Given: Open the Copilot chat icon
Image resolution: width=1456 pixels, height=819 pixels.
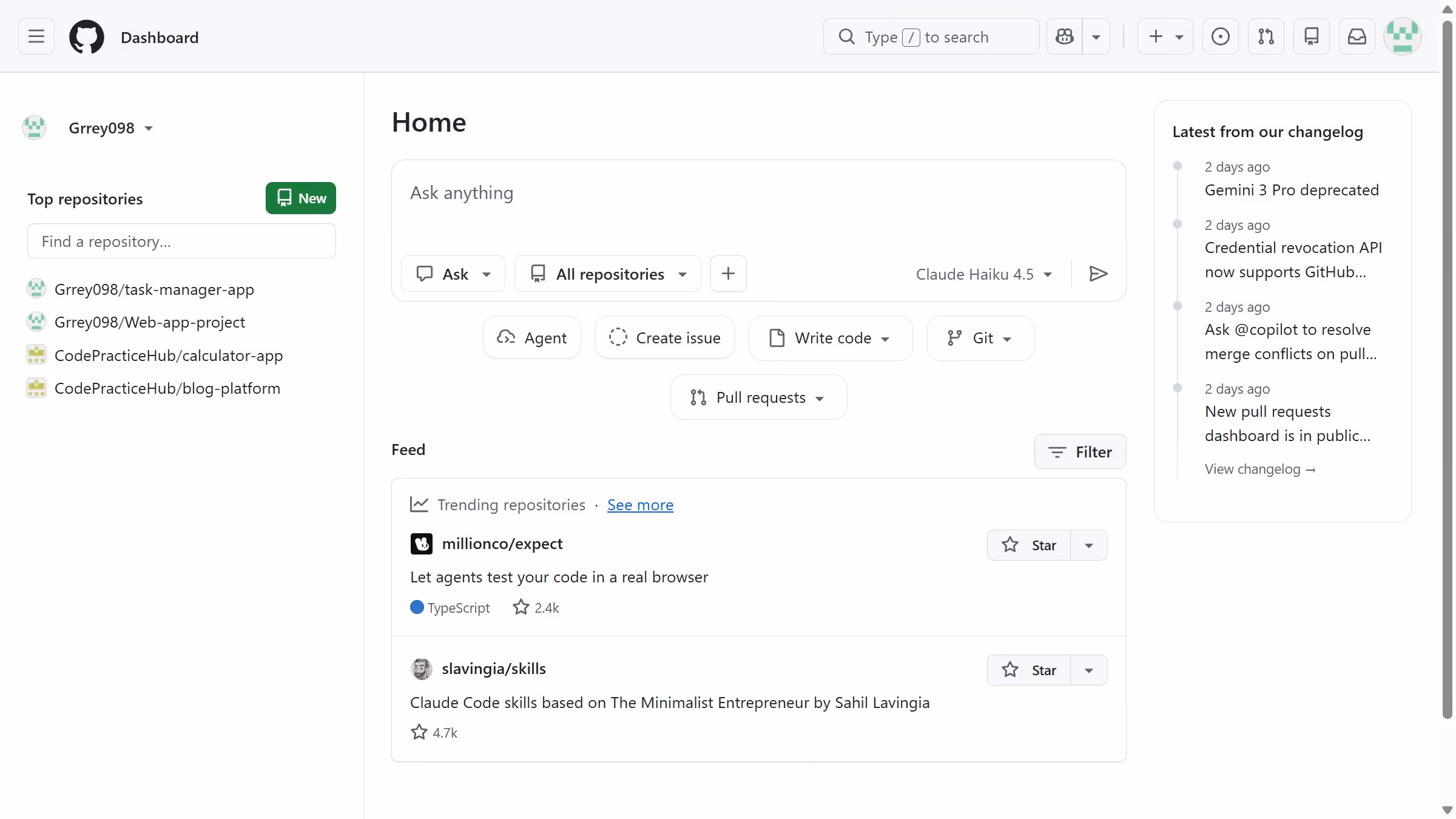Looking at the screenshot, I should pos(1065,37).
